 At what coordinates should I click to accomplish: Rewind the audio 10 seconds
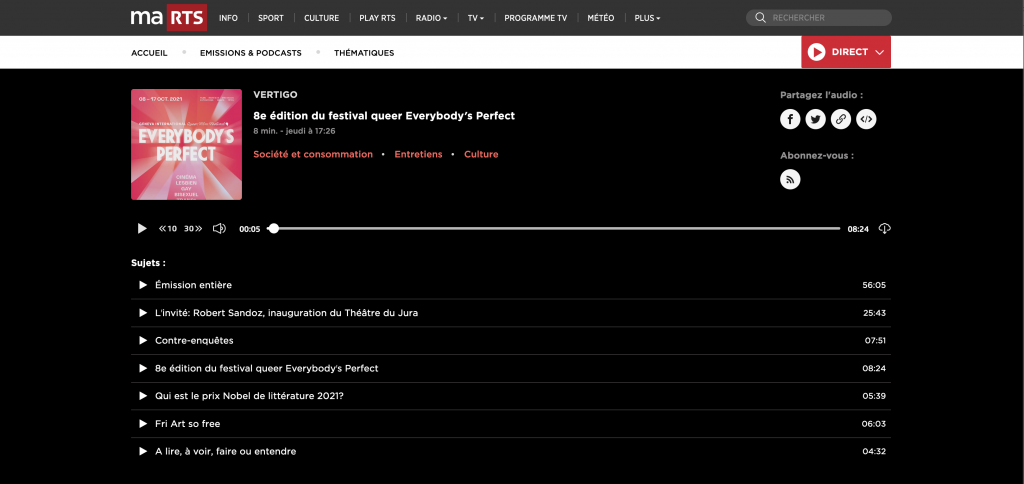(x=168, y=229)
